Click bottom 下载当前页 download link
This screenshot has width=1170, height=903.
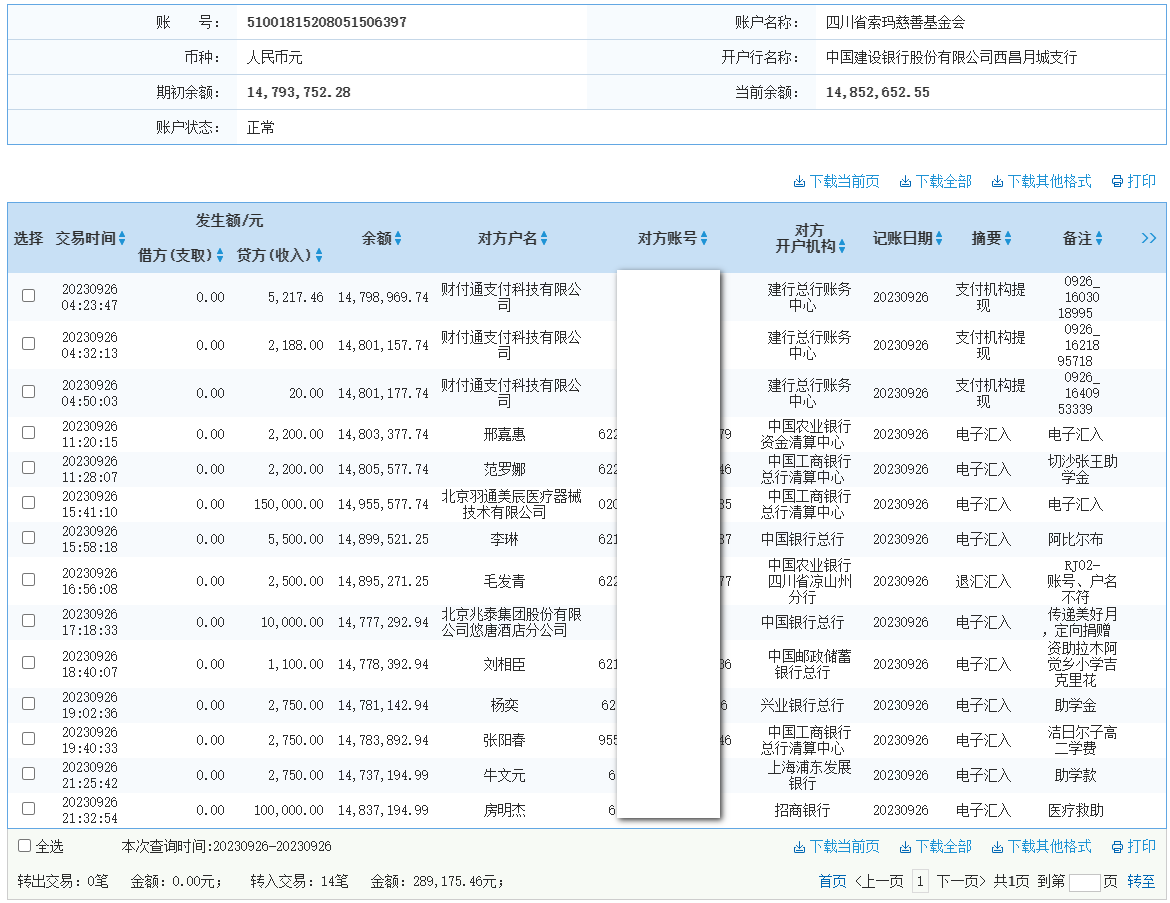[x=836, y=846]
